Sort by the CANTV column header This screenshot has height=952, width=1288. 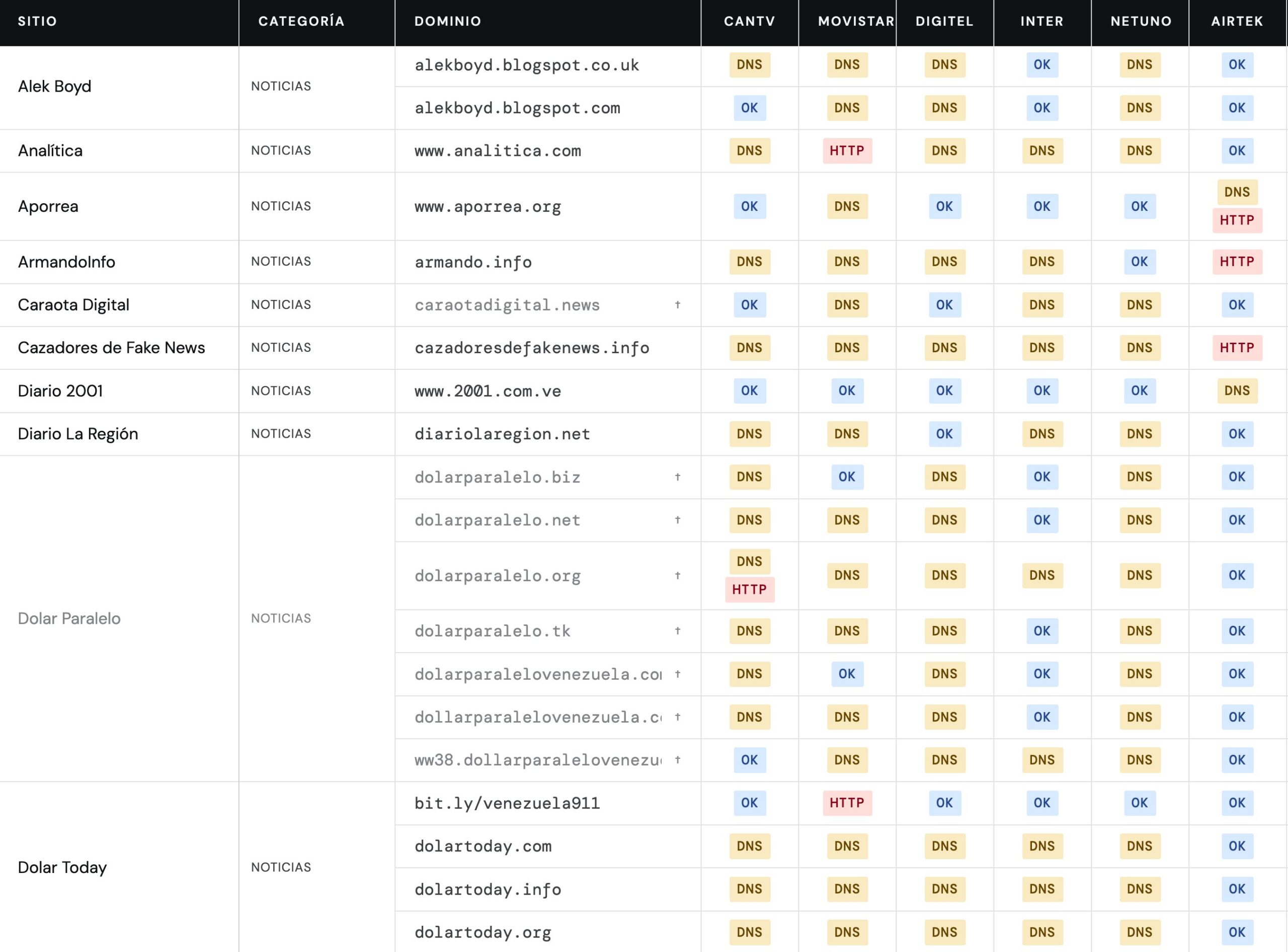[749, 21]
